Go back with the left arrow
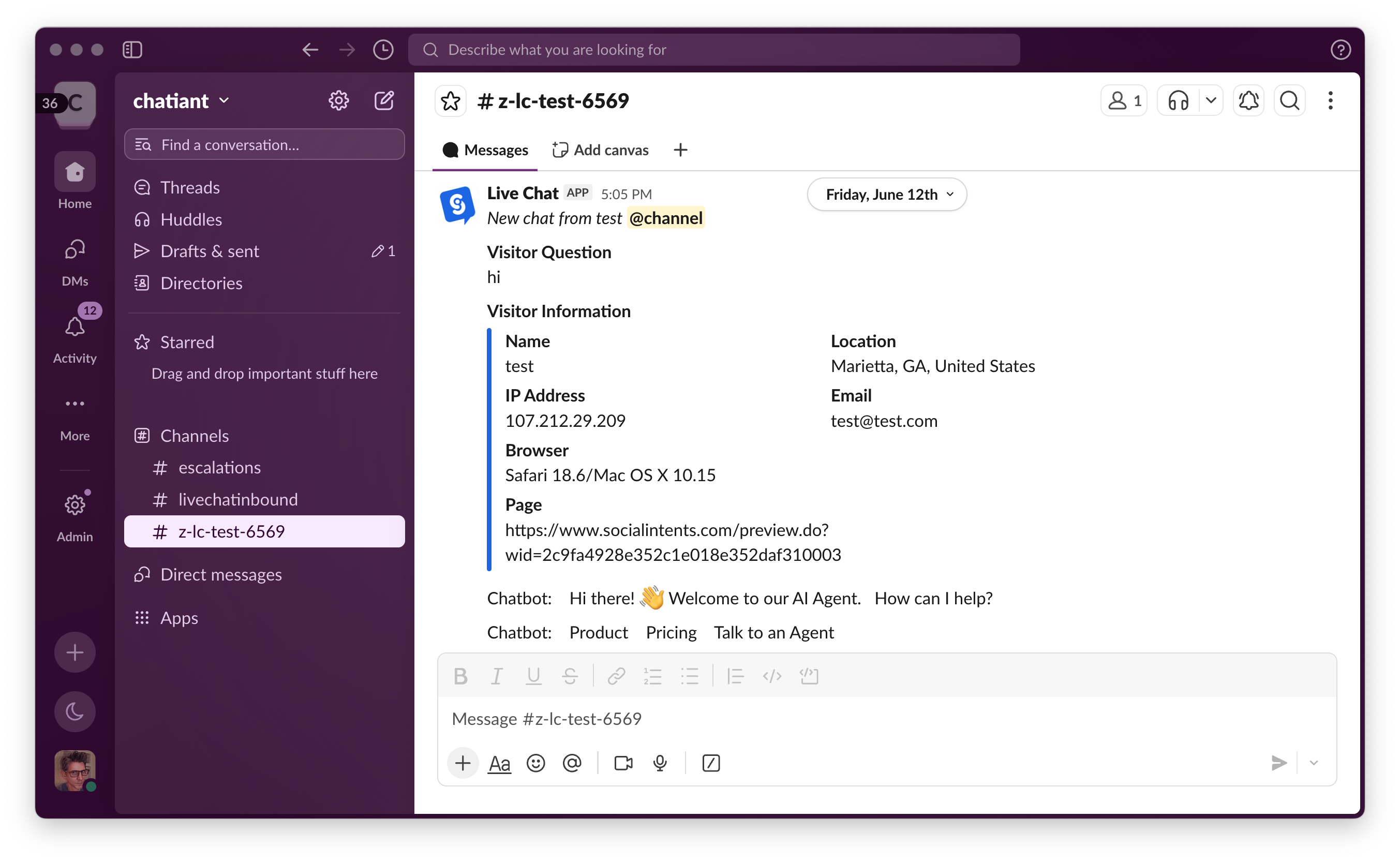Viewport: 1400px width, 862px height. click(x=310, y=50)
